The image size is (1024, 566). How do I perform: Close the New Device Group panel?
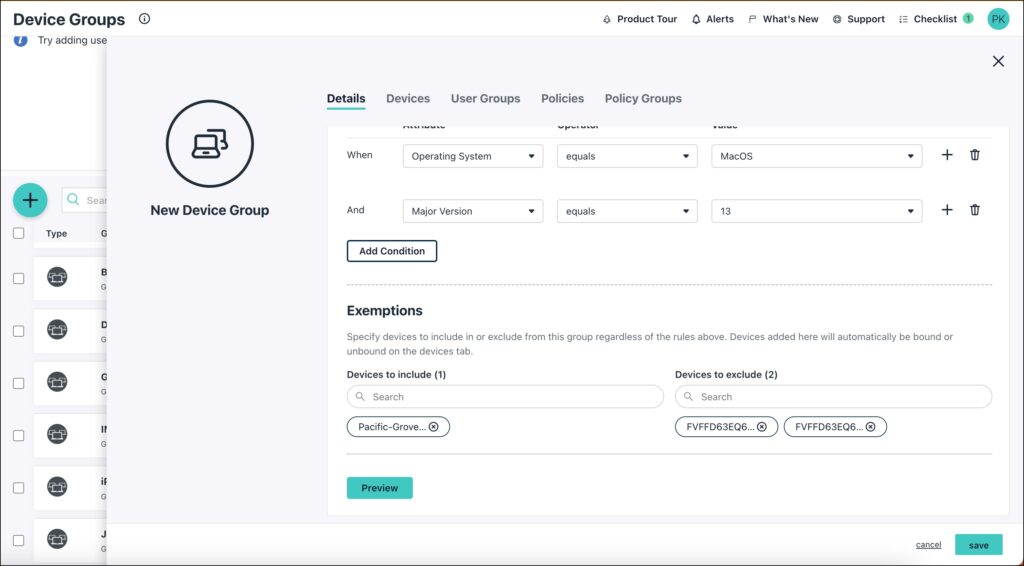pyautogui.click(x=998, y=61)
